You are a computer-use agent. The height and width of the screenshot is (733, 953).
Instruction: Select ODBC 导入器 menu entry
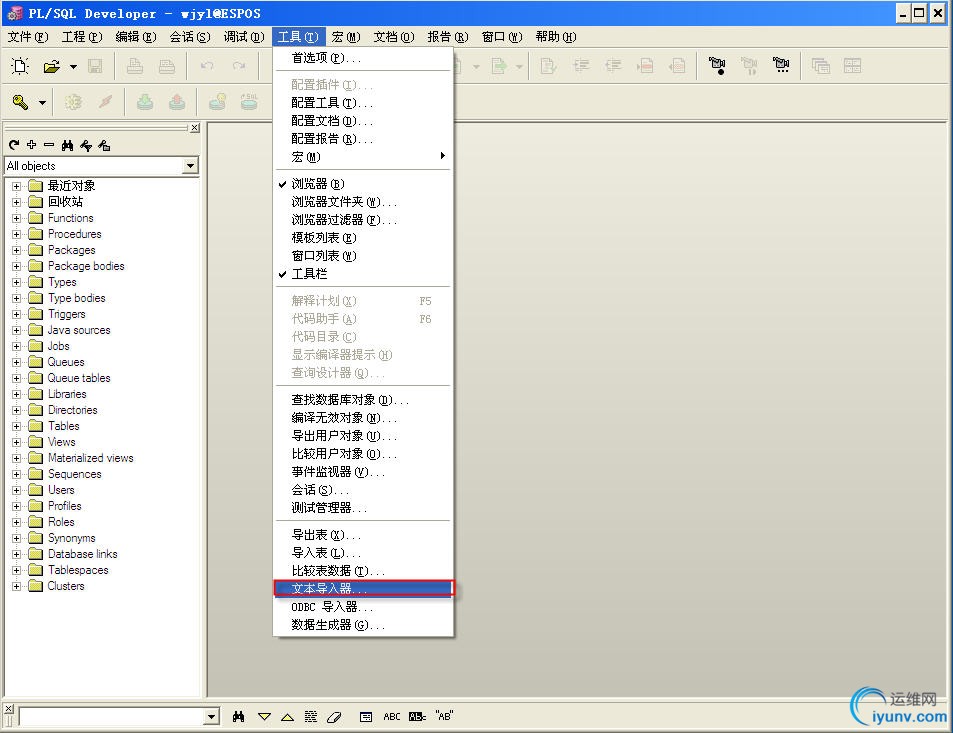click(x=363, y=607)
